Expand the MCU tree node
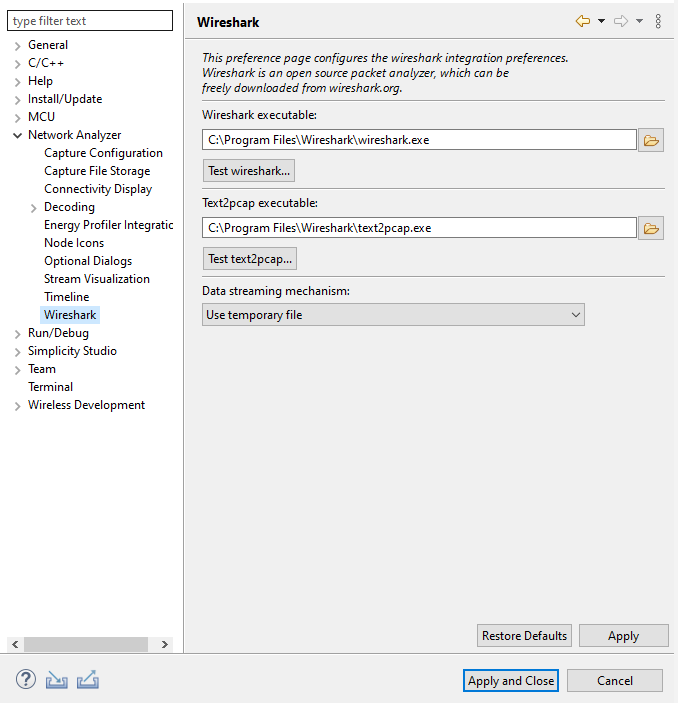This screenshot has height=703, width=678. coord(17,118)
